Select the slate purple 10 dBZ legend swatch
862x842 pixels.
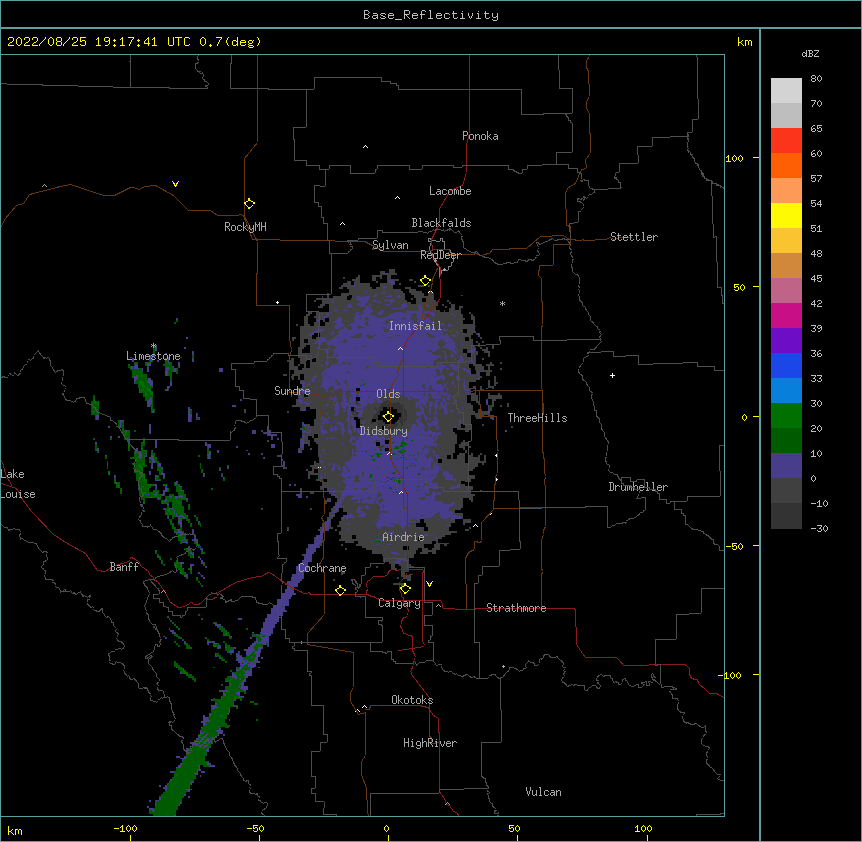click(x=786, y=466)
